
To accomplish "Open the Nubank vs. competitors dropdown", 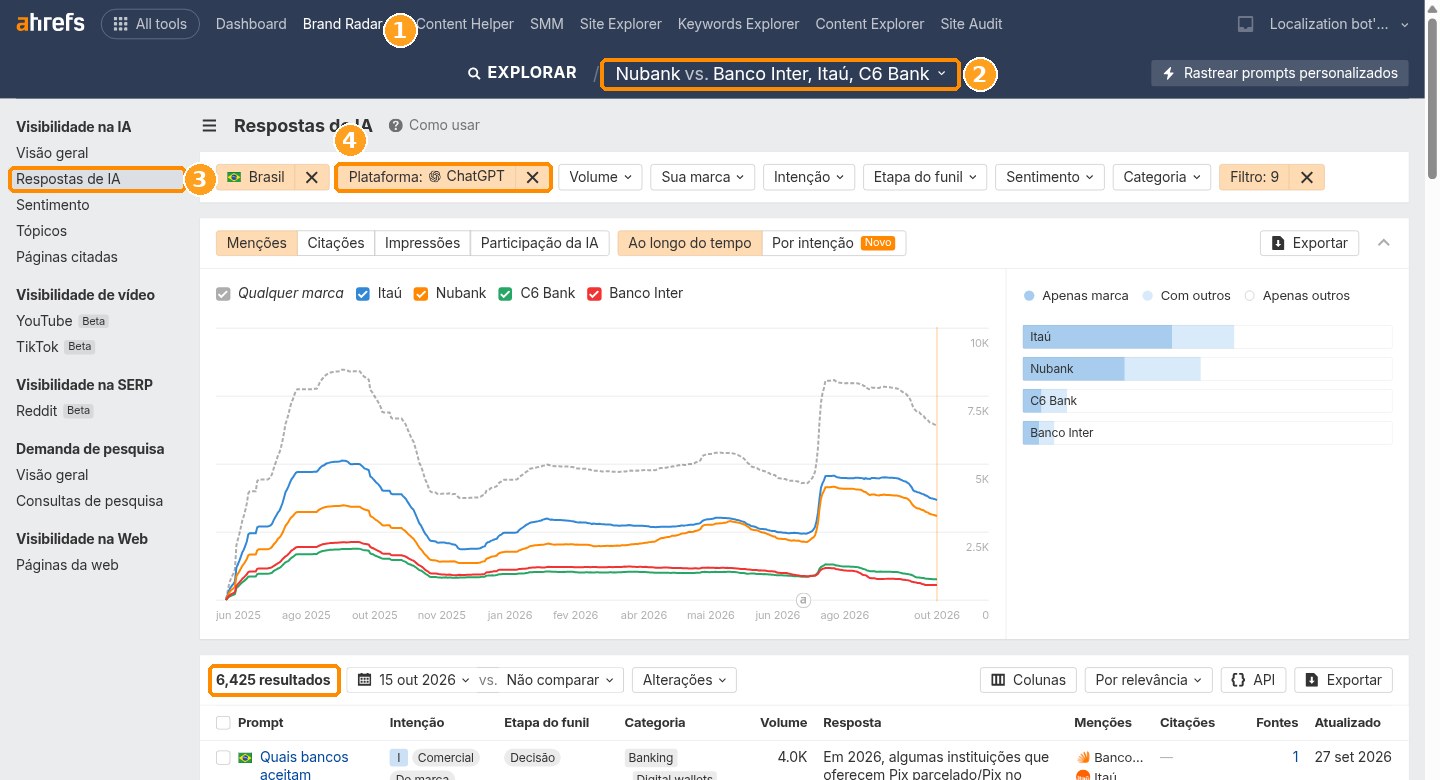I will click(780, 73).
